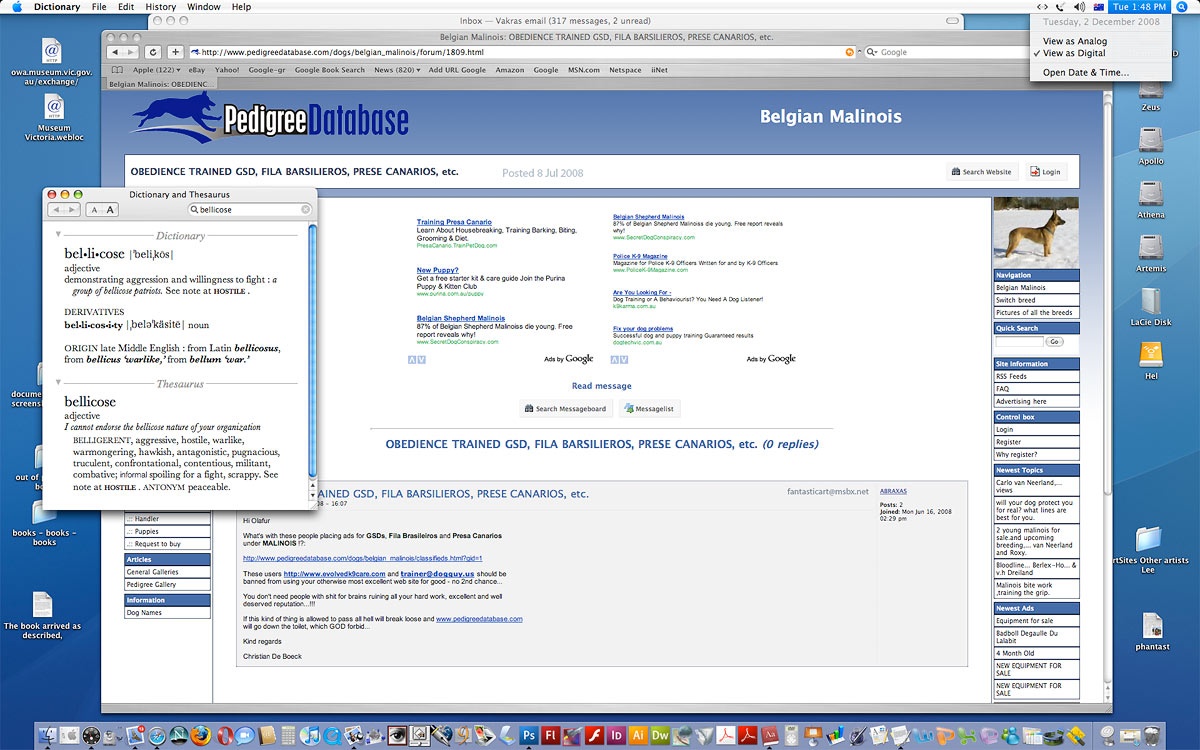1200x750 pixels.
Task: Open Netscape from the Dock
Action: pyautogui.click(x=178, y=737)
